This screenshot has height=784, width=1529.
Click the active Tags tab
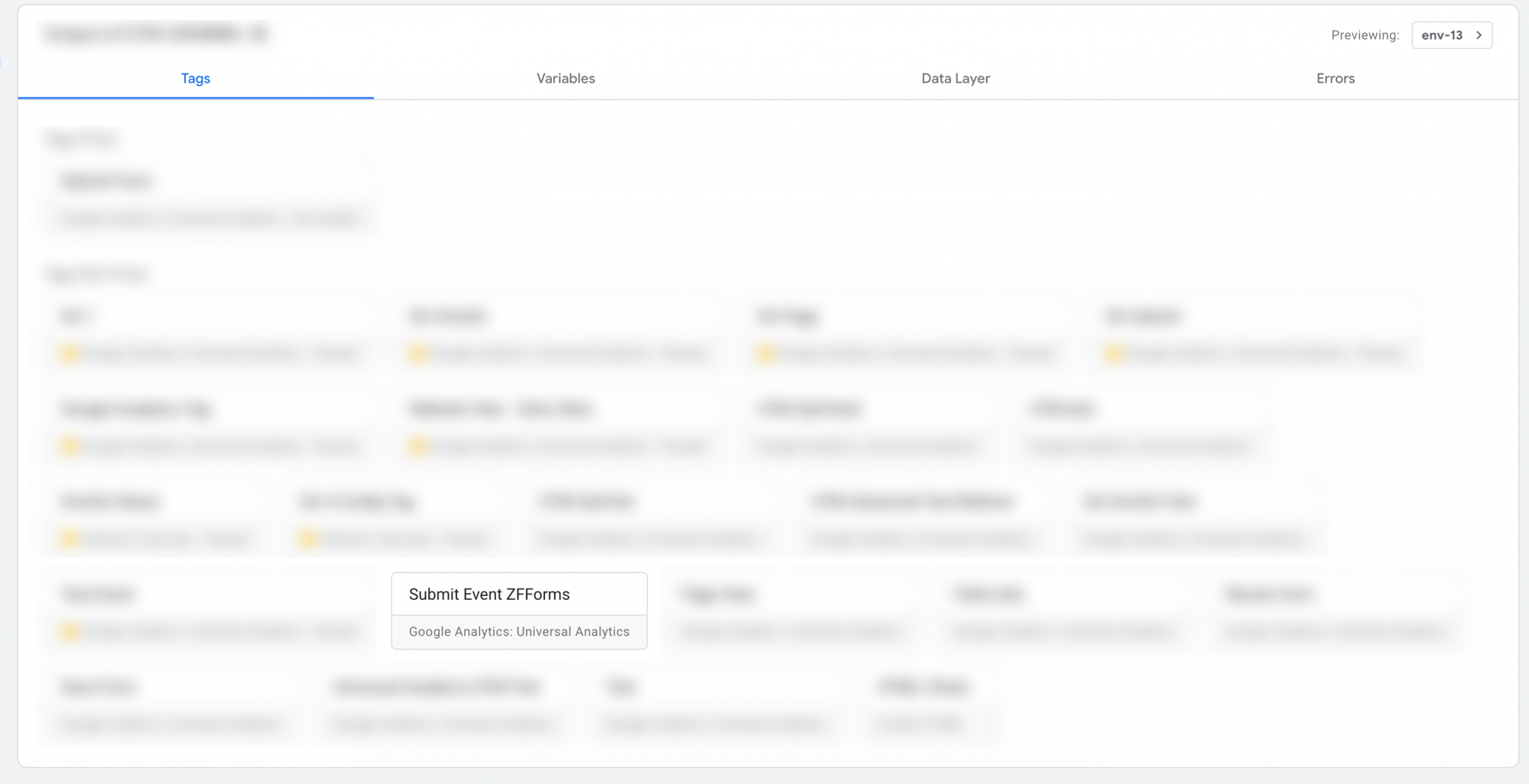pos(195,78)
